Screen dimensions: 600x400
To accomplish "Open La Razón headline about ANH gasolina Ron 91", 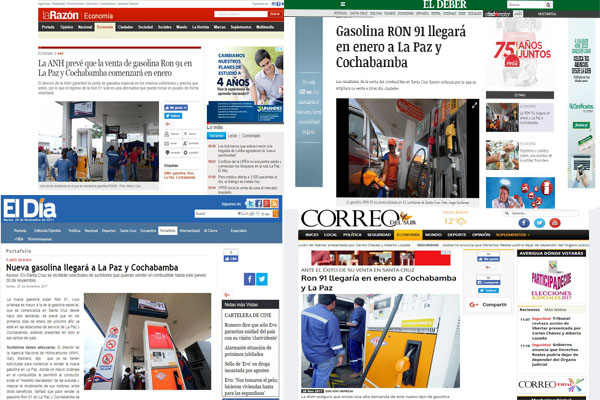I will tap(115, 68).
